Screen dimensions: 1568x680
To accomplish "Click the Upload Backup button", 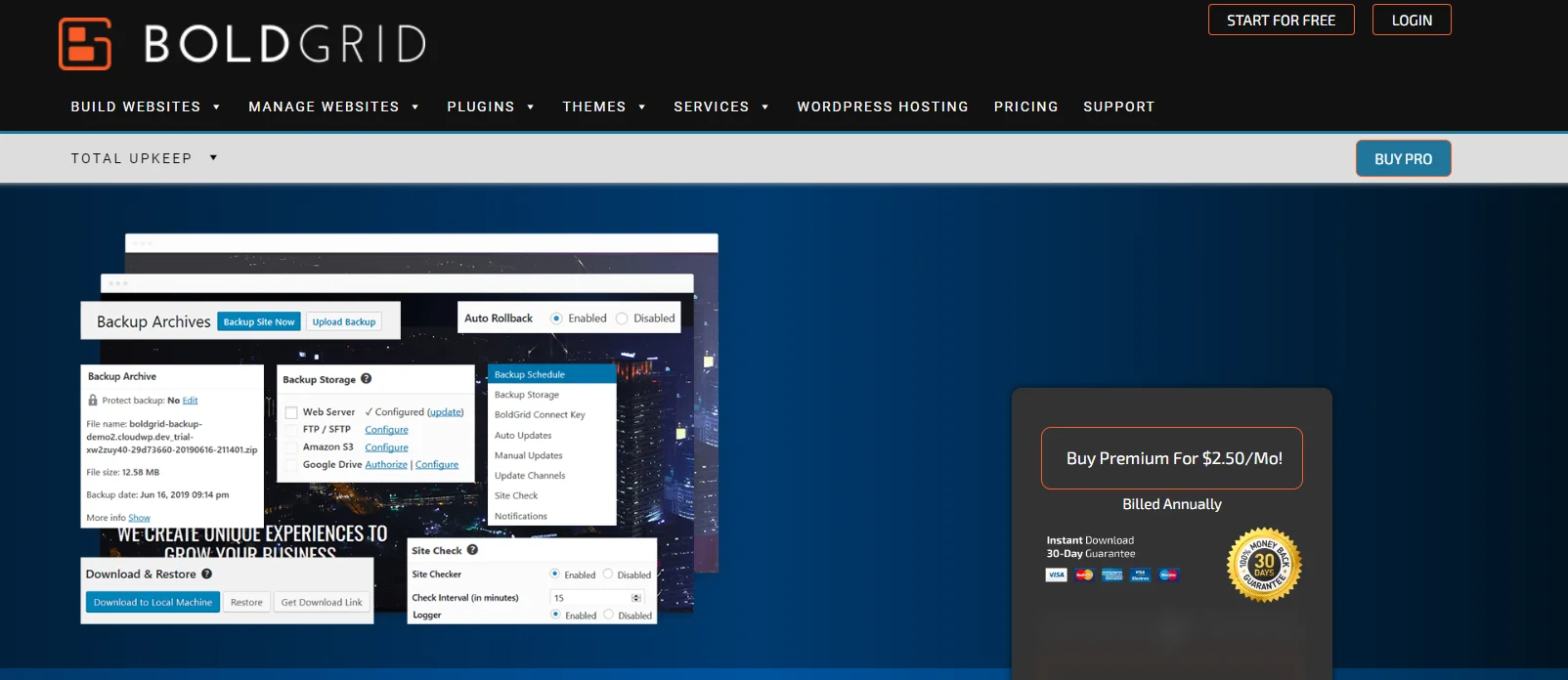I will 344,321.
